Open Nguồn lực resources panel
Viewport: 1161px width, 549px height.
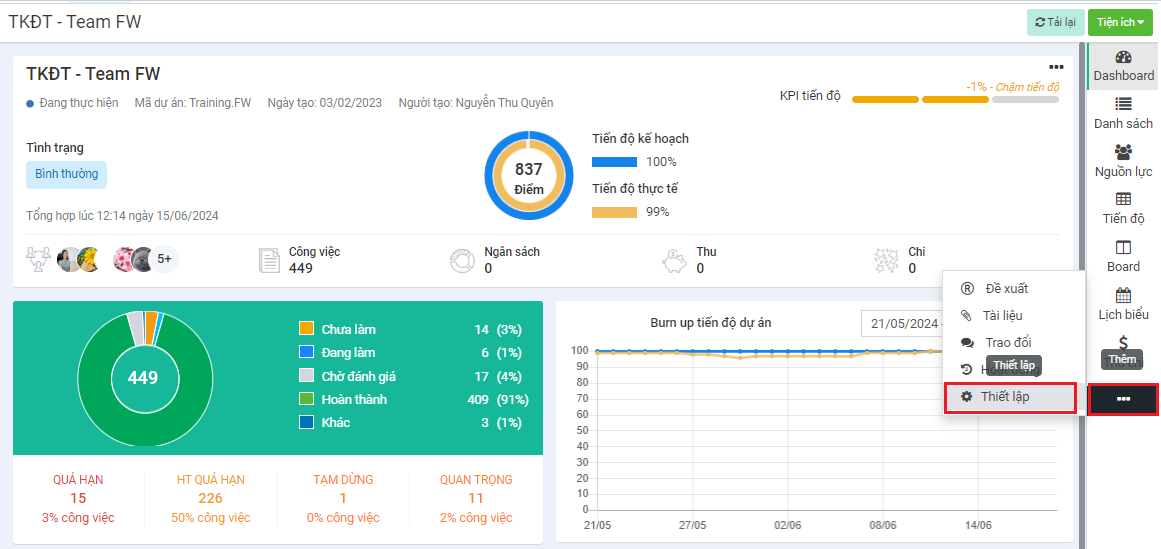coord(1123,161)
